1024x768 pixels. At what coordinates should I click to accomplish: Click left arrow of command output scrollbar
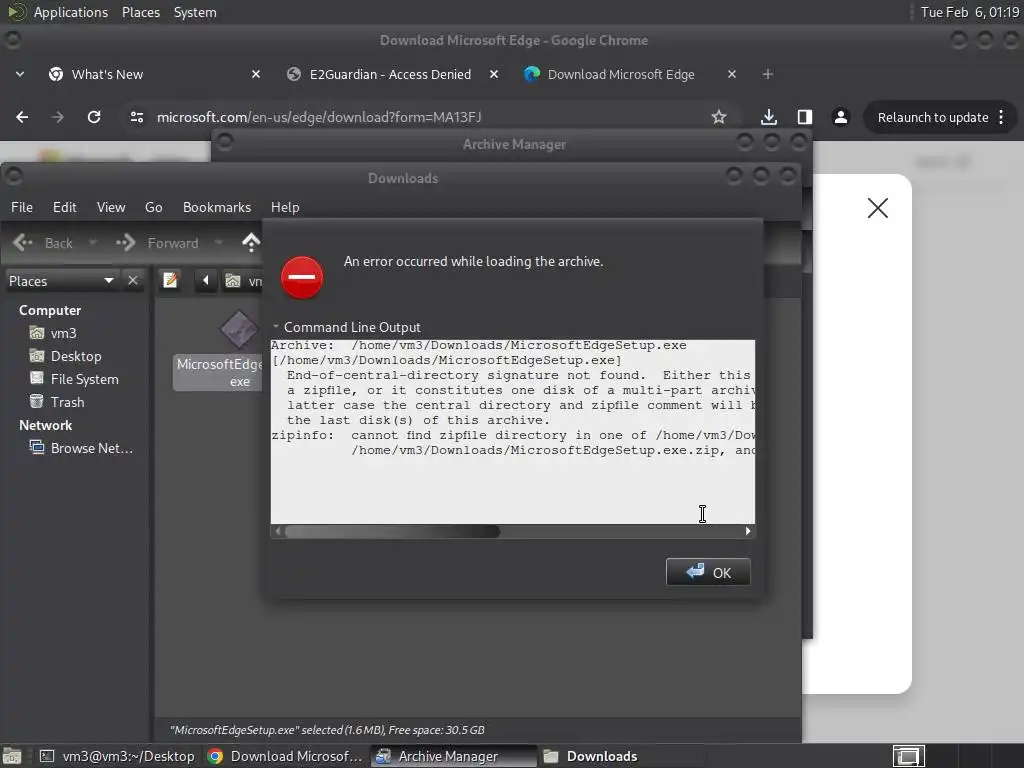point(278,532)
